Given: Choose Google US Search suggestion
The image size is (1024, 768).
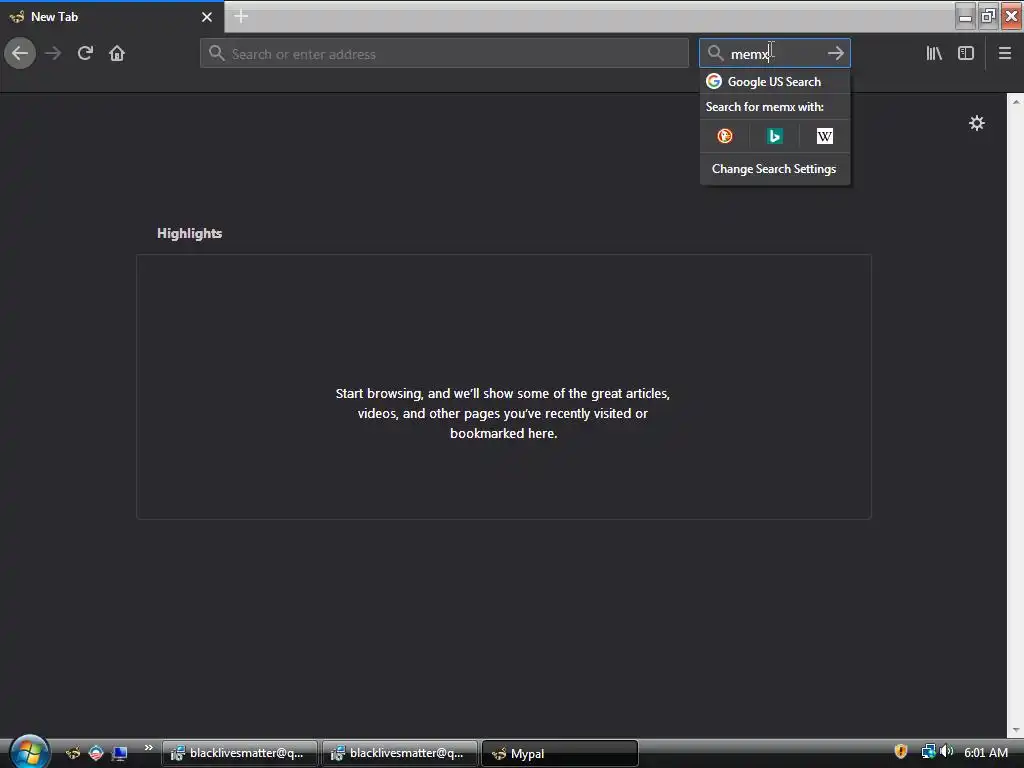Looking at the screenshot, I should [775, 82].
